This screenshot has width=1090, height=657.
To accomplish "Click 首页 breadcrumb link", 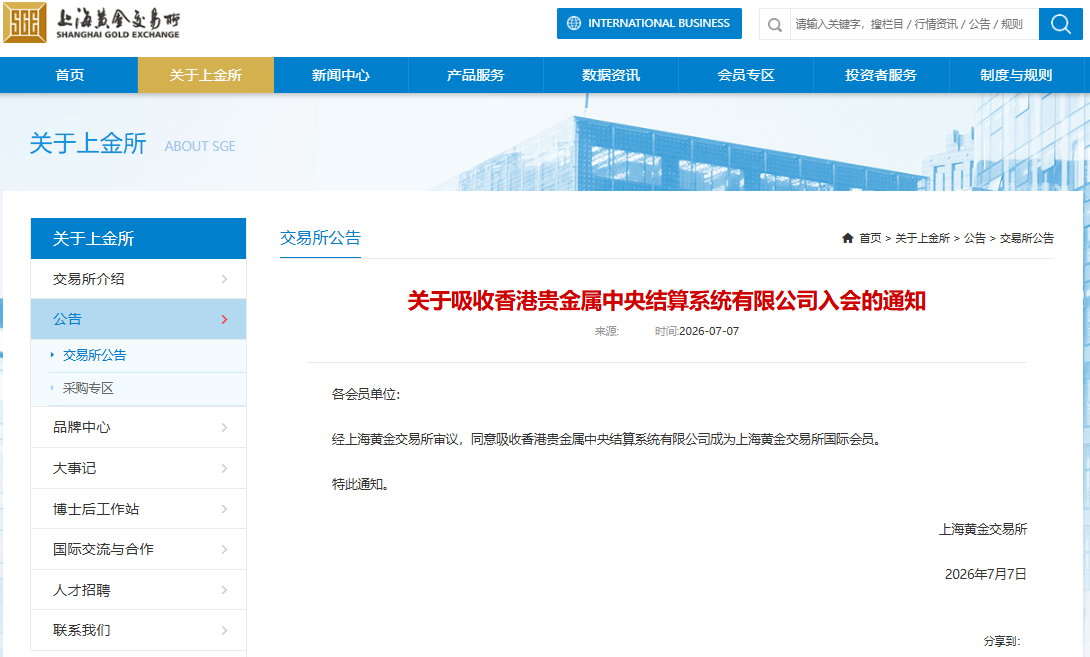I will (x=870, y=238).
